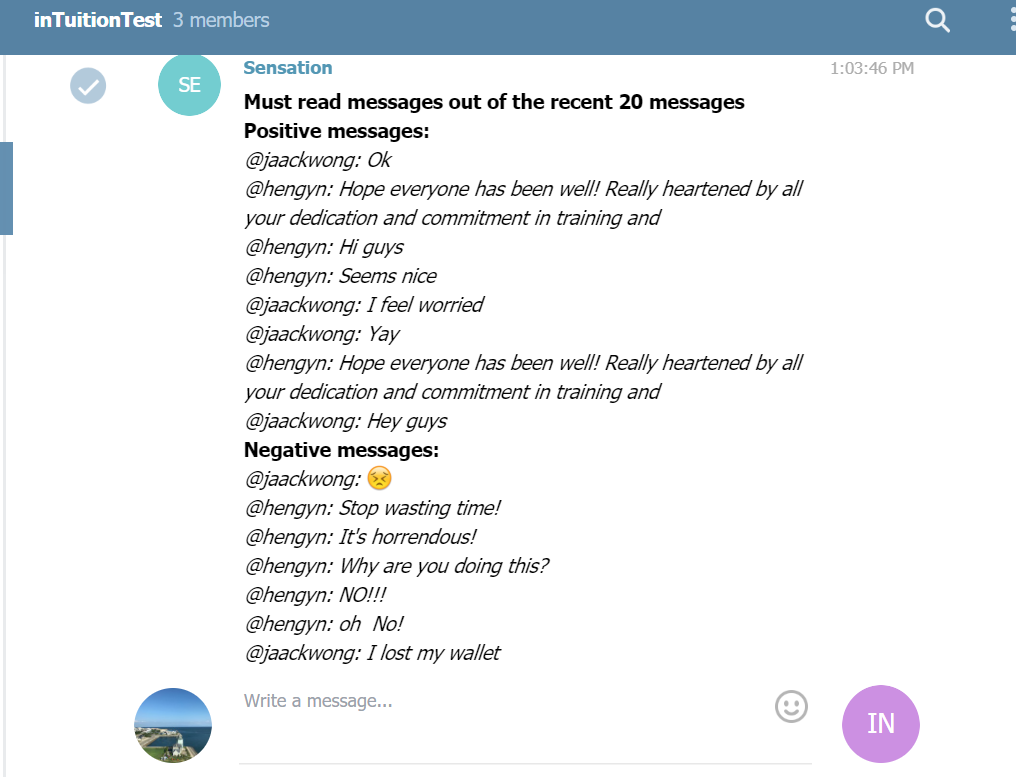Open @hengyn mention before Stop wasting time
Image resolution: width=1016 pixels, height=777 pixels.
pyautogui.click(x=289, y=508)
